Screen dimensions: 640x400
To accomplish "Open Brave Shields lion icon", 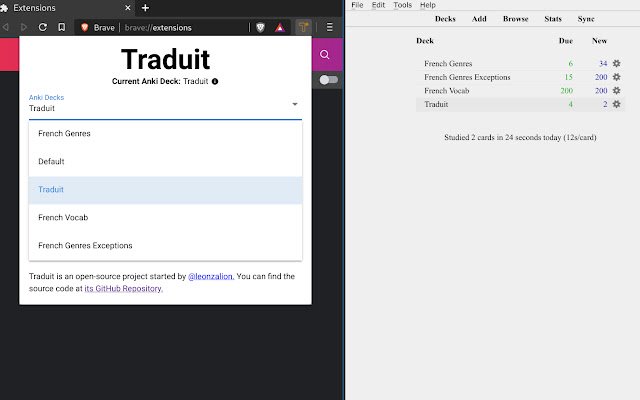I will (260, 27).
